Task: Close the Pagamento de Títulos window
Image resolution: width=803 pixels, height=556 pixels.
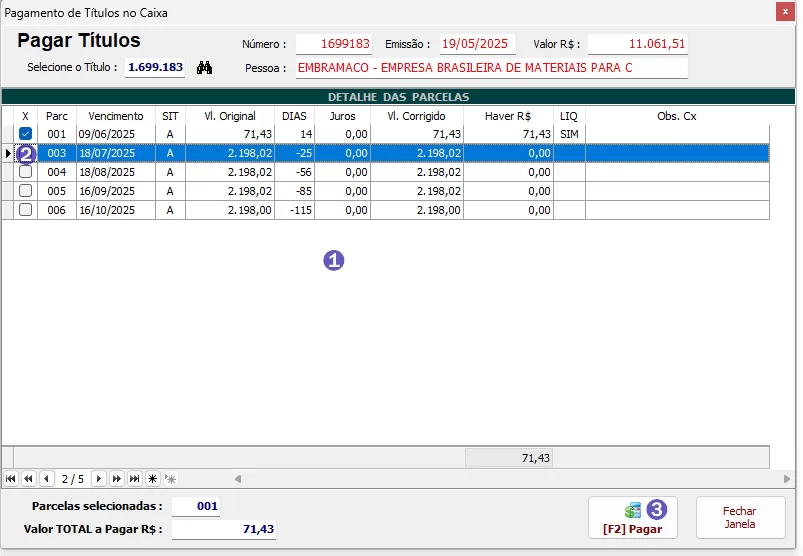Action: pyautogui.click(x=783, y=12)
